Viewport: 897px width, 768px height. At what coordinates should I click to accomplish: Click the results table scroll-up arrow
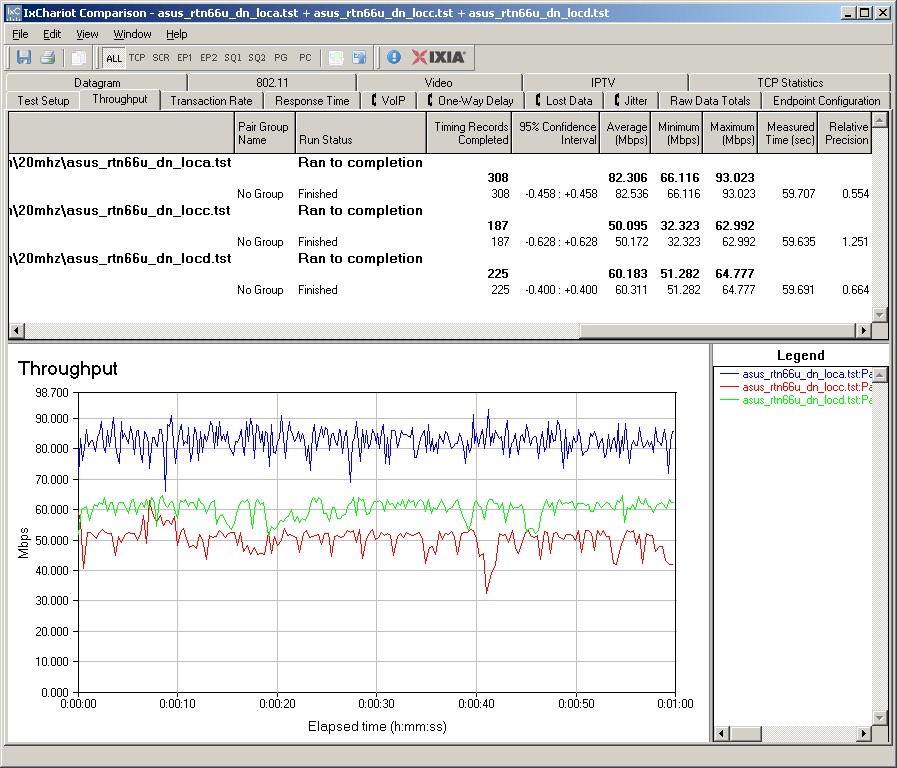pos(879,120)
